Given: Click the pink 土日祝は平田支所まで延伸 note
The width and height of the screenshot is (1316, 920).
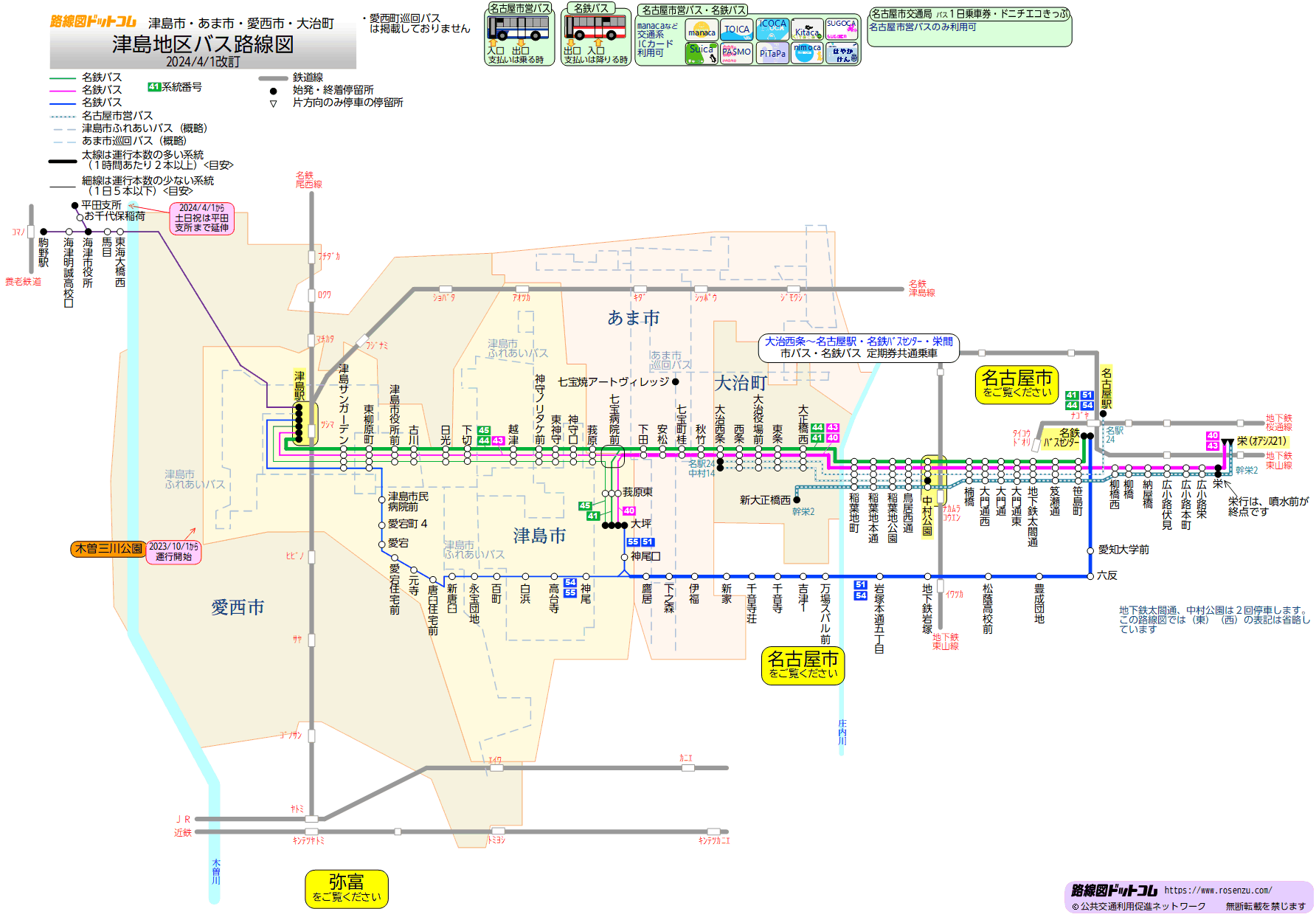Looking at the screenshot, I should pos(202,218).
